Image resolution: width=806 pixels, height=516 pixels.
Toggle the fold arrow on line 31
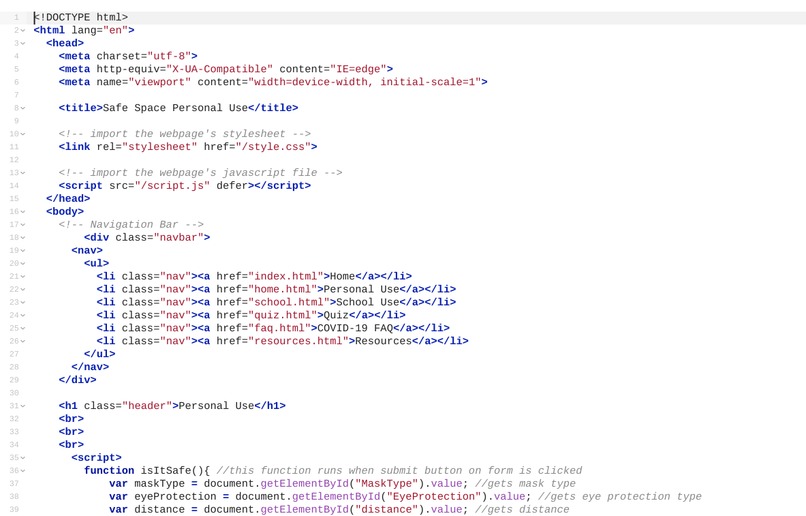[23, 406]
